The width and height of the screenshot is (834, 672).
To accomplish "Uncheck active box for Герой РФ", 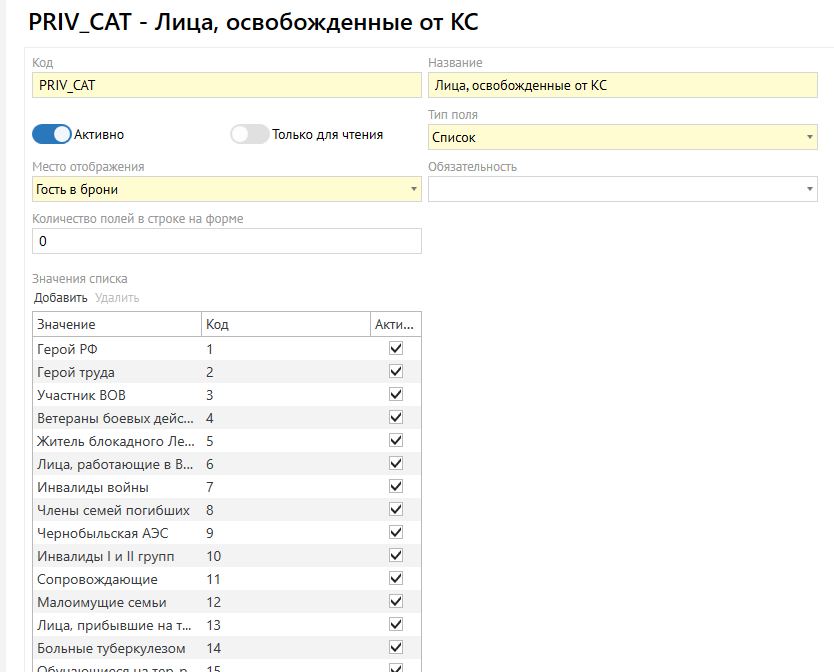I will pos(396,349).
